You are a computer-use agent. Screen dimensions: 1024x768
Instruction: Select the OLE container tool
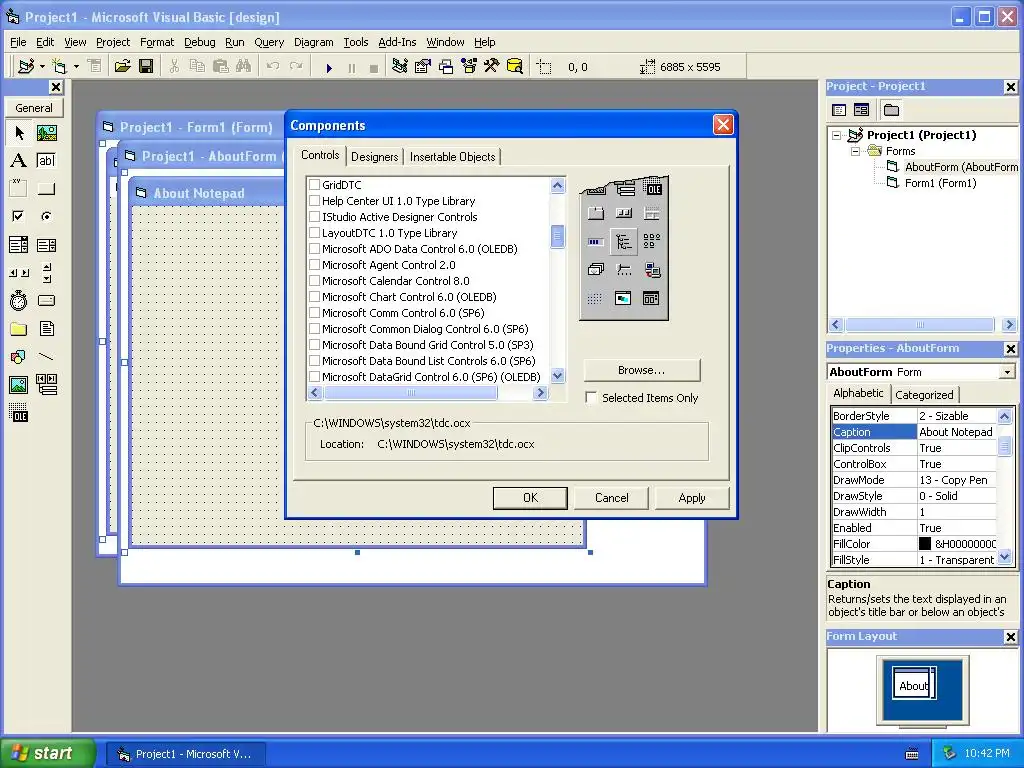coord(19,413)
